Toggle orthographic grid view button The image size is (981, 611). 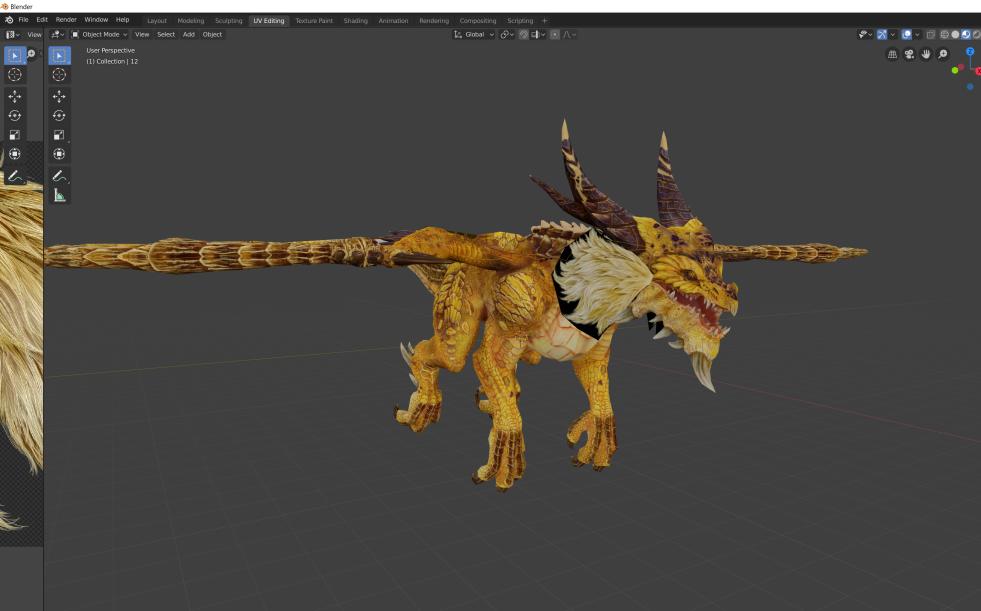pyautogui.click(x=892, y=54)
